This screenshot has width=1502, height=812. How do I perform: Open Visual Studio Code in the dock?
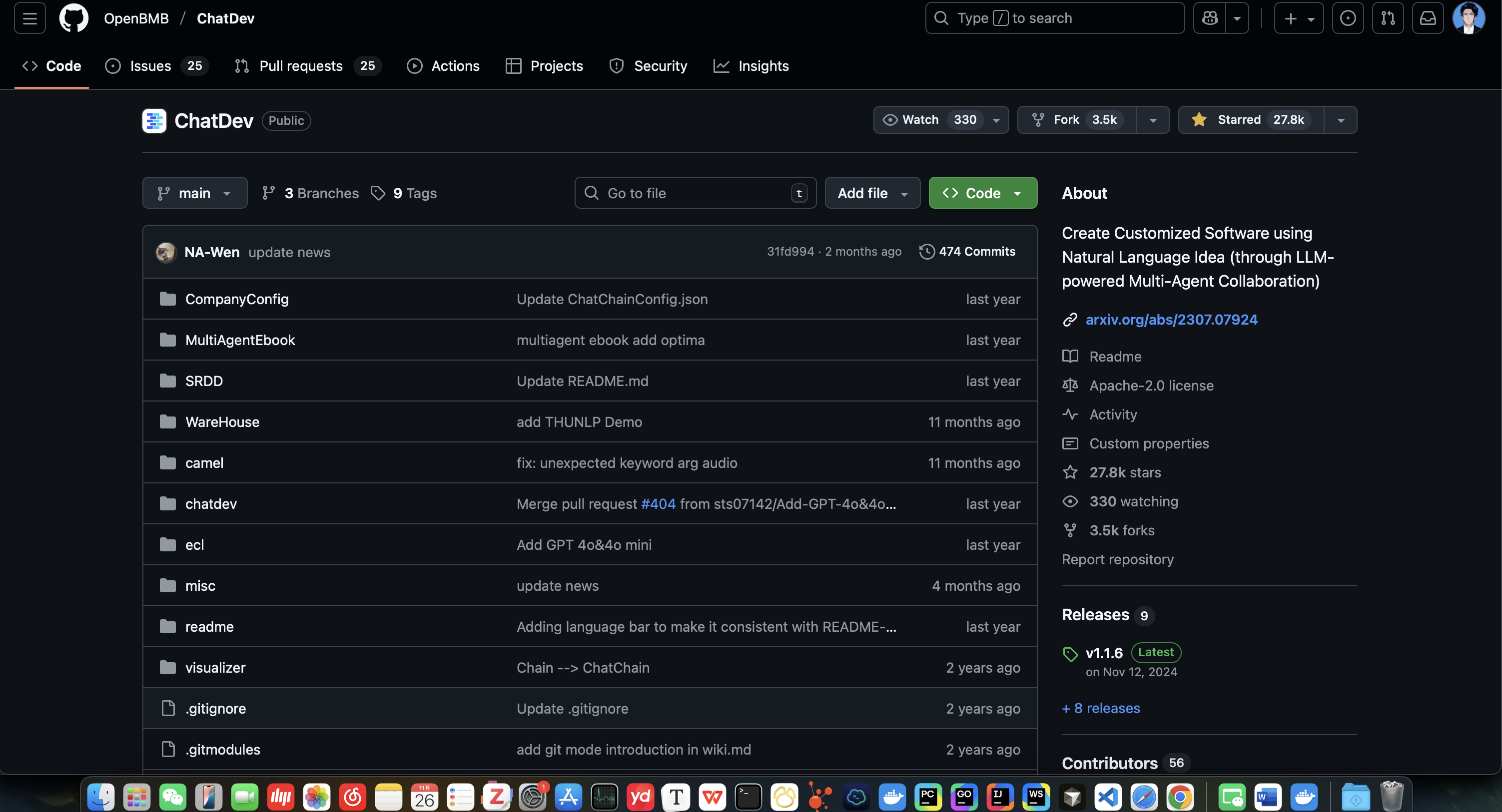pos(1108,797)
